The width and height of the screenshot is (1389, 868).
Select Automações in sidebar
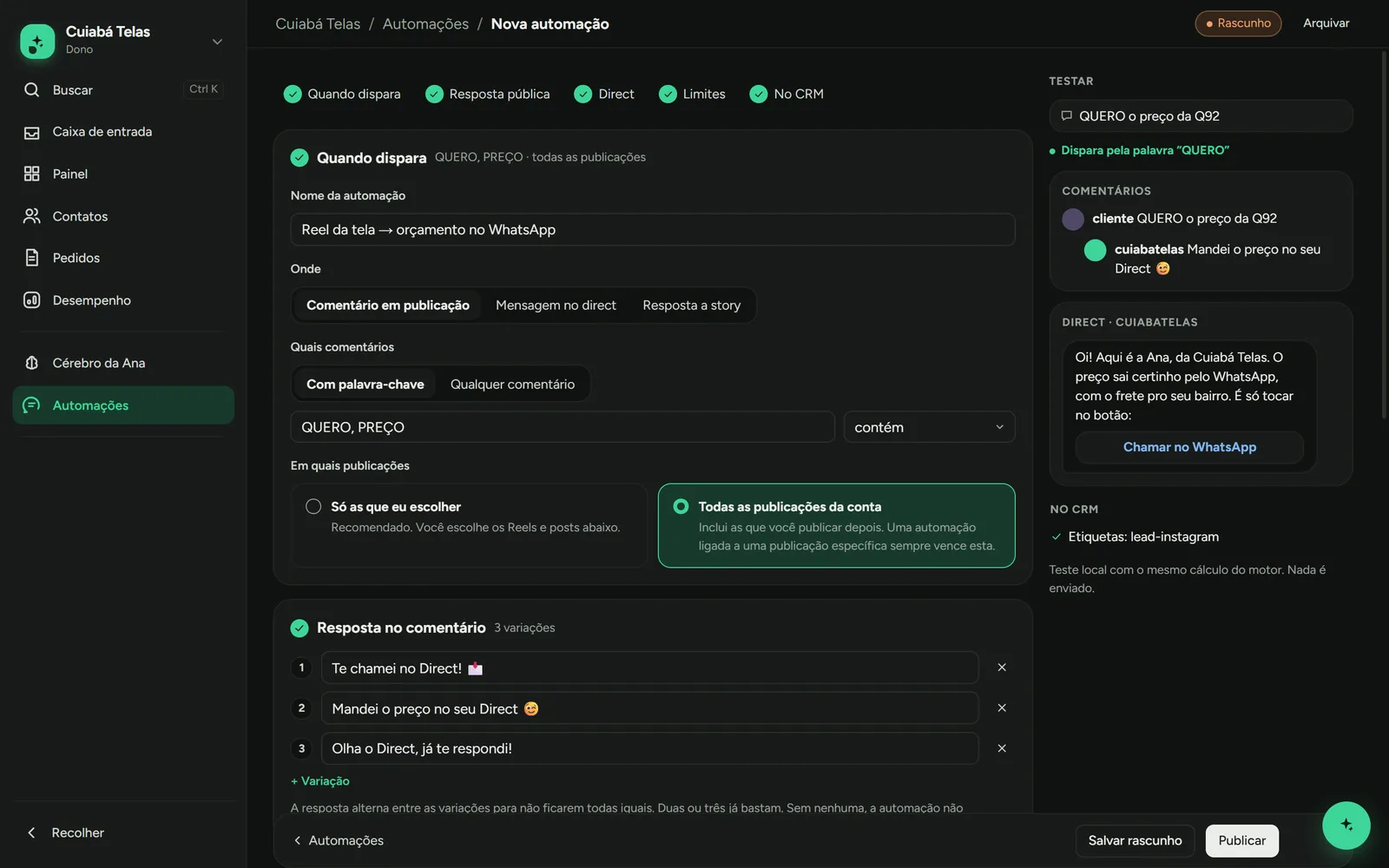click(x=123, y=405)
